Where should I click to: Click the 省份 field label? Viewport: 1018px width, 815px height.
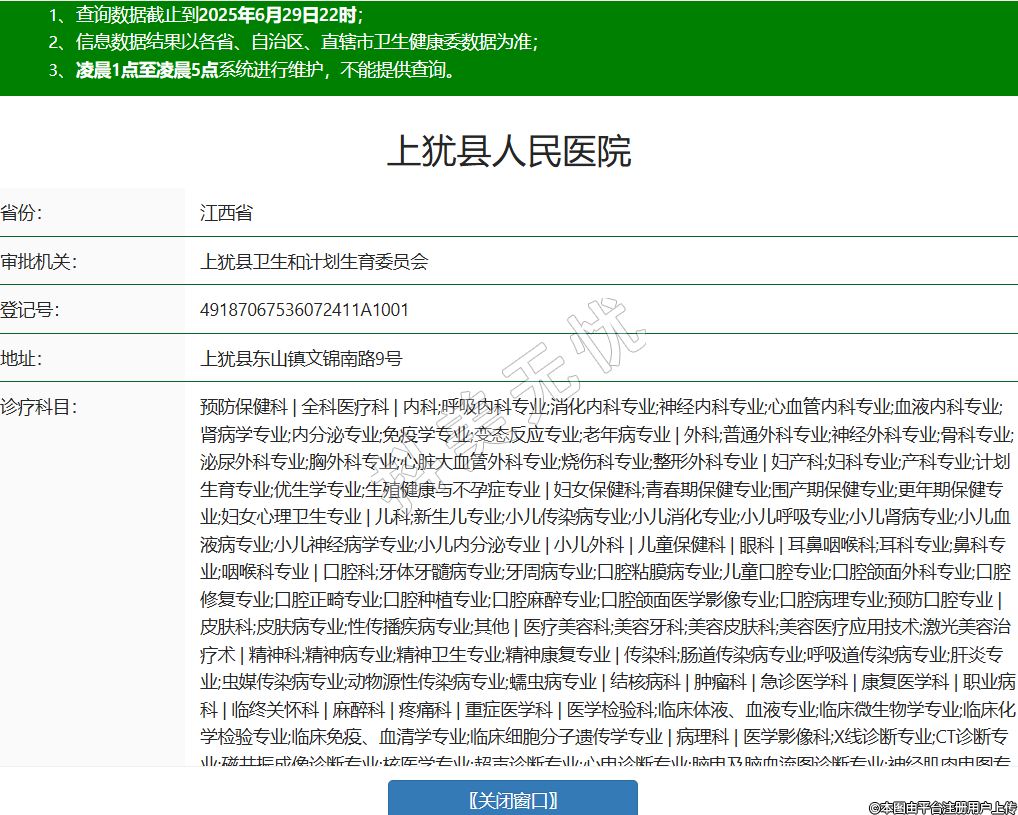[21, 213]
